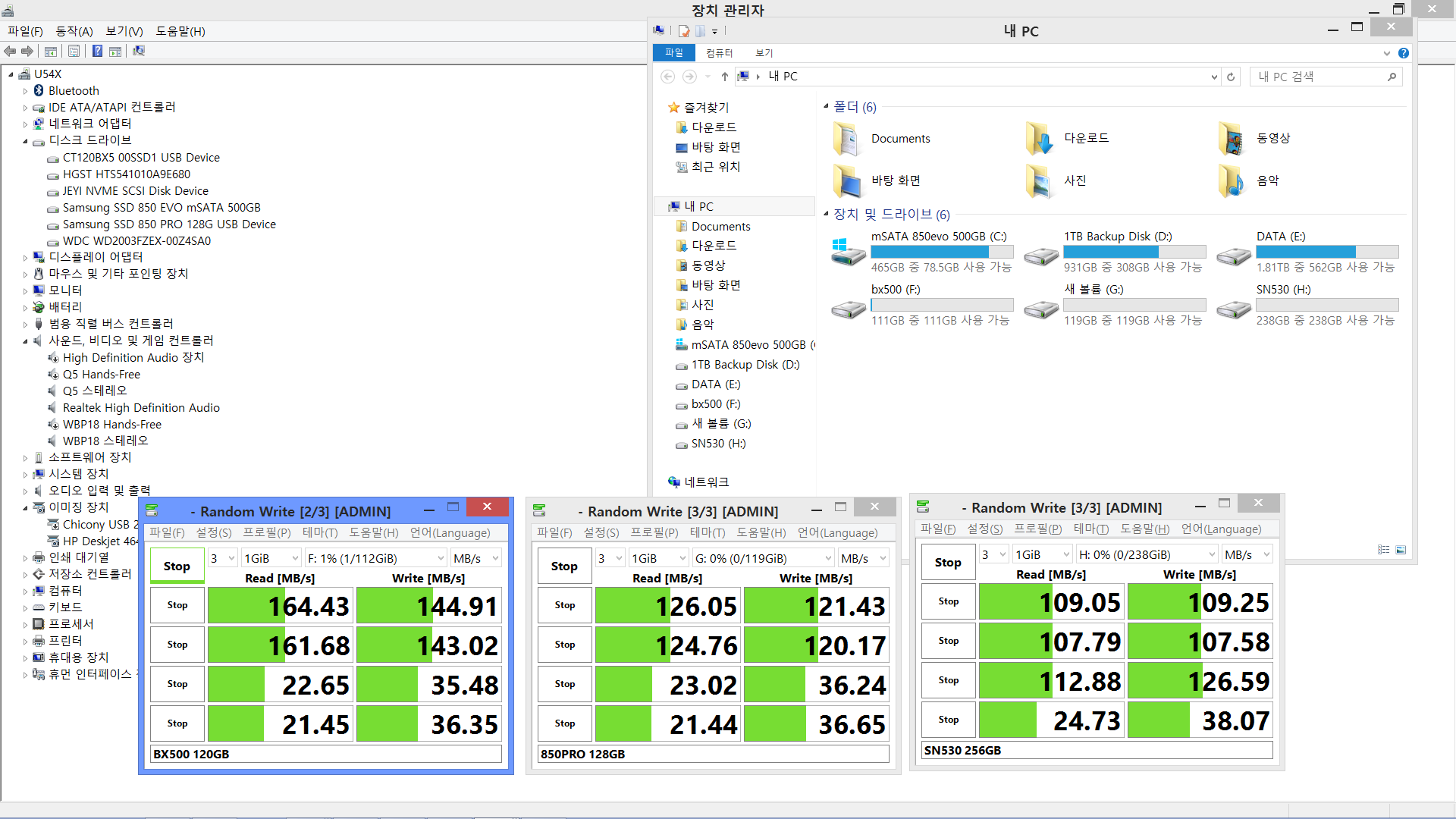Click Stop beside 164.43 in BX500 window
The width and height of the screenshot is (1456, 819).
177,605
